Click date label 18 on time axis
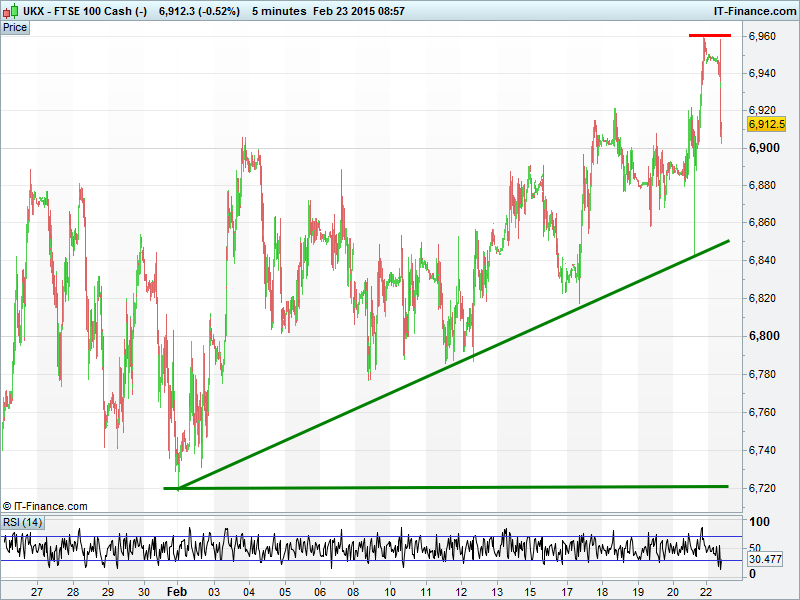Image resolution: width=800 pixels, height=600 pixels. tap(602, 592)
